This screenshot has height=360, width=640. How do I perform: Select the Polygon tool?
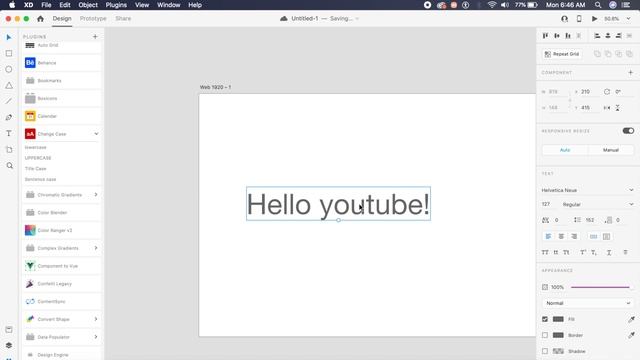9,85
